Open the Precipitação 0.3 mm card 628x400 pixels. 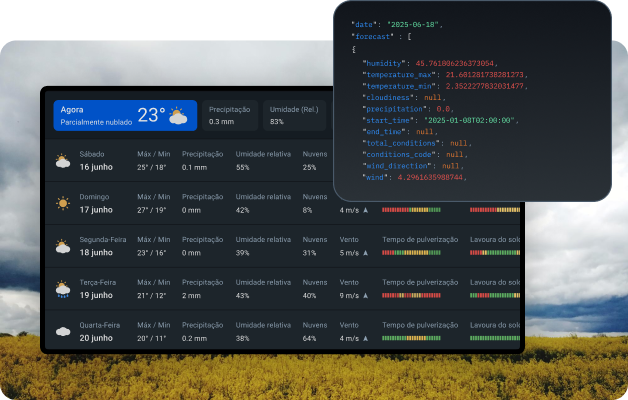(x=230, y=115)
